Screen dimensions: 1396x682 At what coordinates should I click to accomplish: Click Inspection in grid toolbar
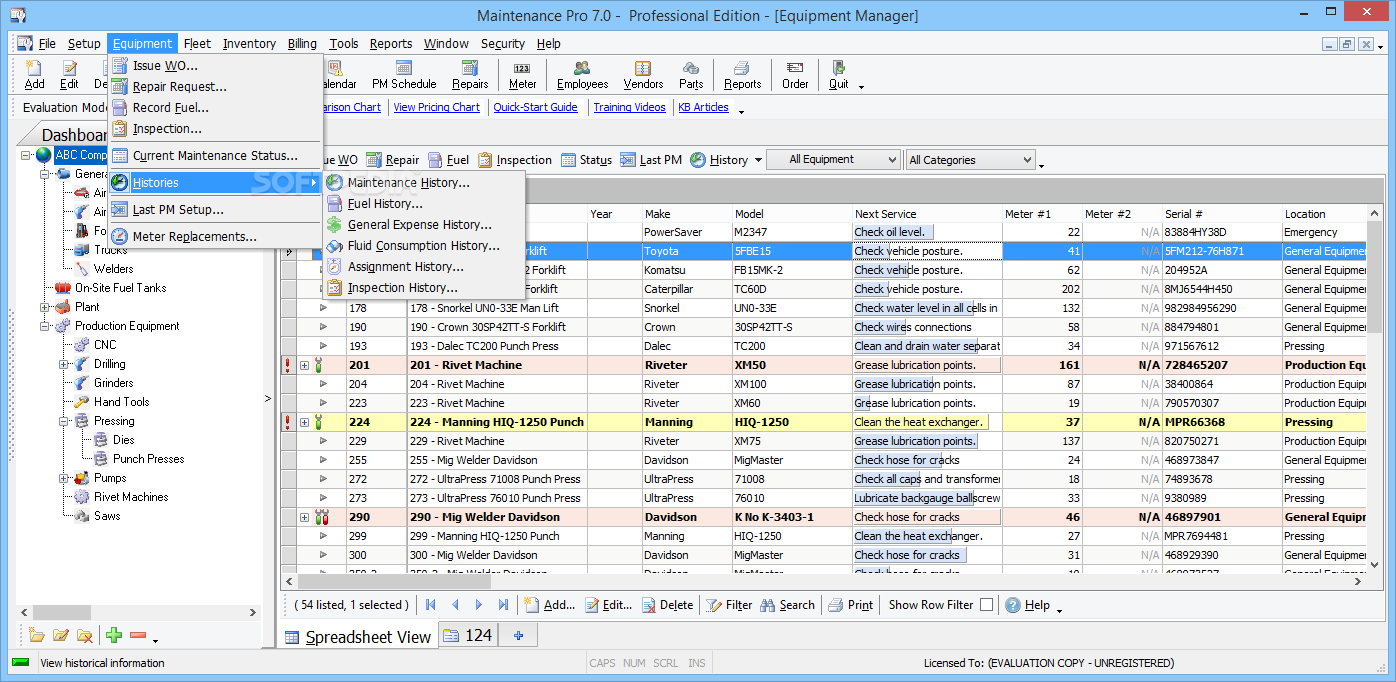(x=515, y=160)
